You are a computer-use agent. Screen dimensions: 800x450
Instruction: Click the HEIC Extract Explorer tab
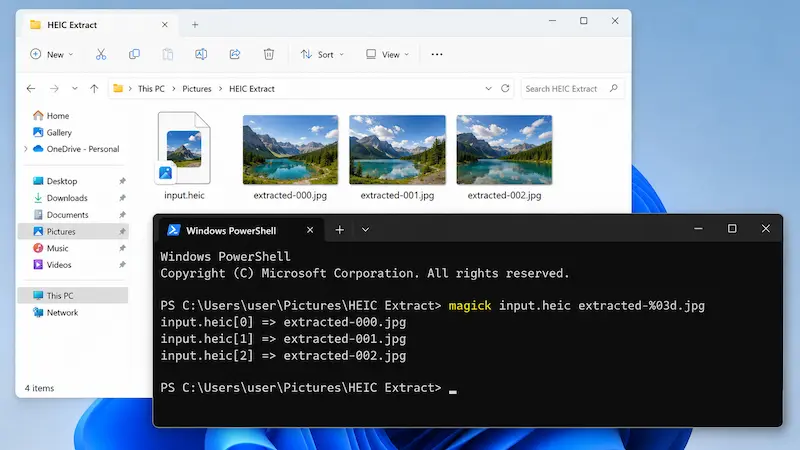99,24
